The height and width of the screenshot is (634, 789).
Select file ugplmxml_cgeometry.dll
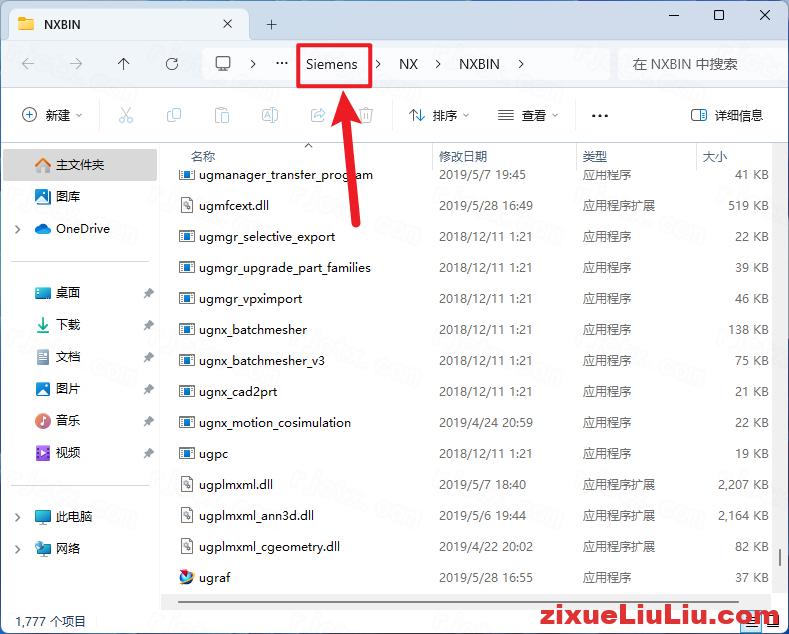[269, 546]
